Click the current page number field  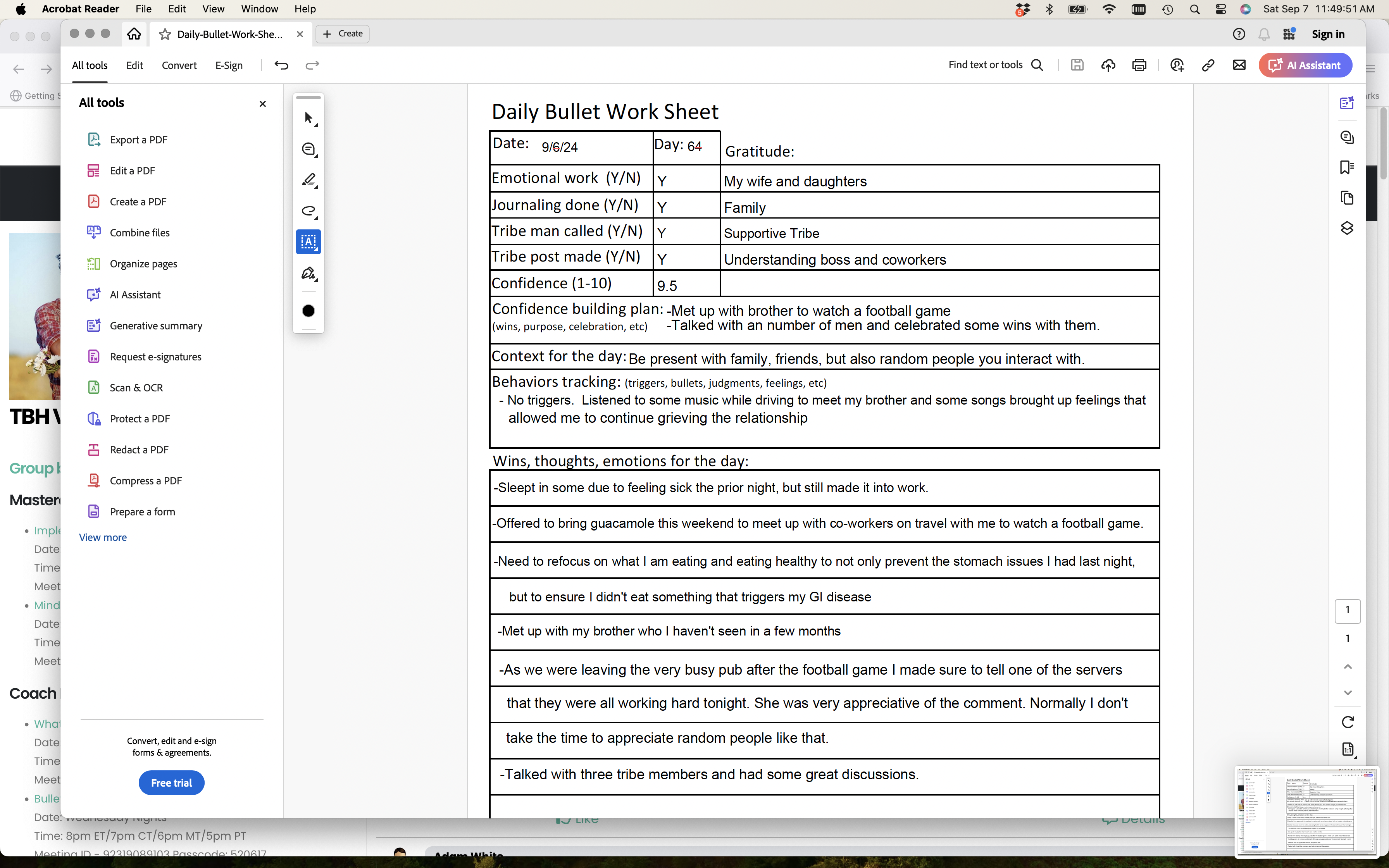click(1347, 610)
